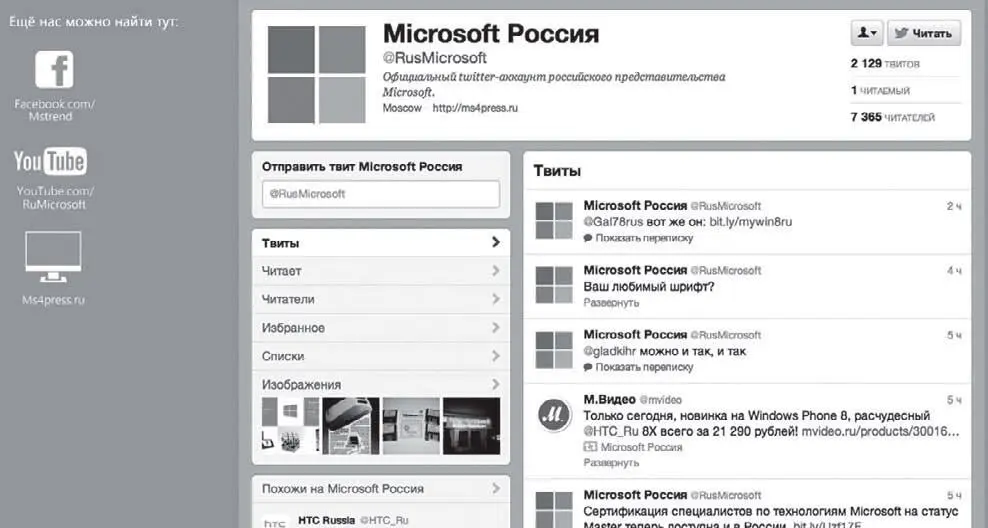Click the avatar on the @gladkihr tweet
The image size is (988, 528).
(x=554, y=350)
